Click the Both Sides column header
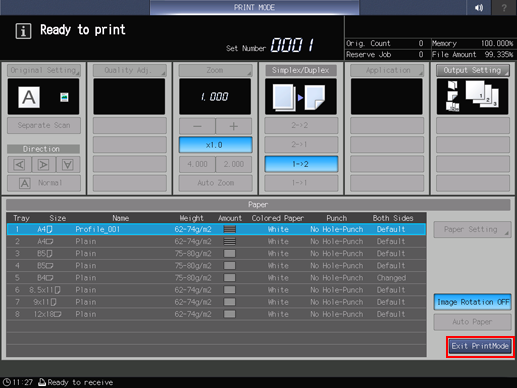The image size is (517, 388). [393, 218]
